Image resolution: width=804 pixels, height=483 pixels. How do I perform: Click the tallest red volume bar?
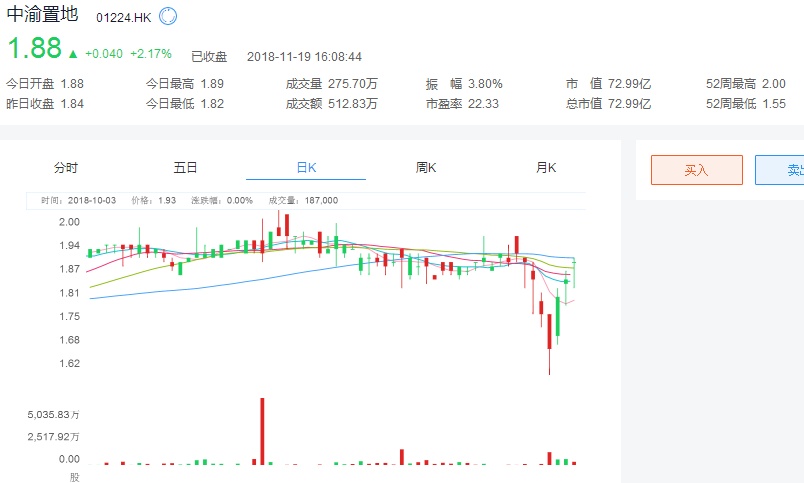coord(262,430)
